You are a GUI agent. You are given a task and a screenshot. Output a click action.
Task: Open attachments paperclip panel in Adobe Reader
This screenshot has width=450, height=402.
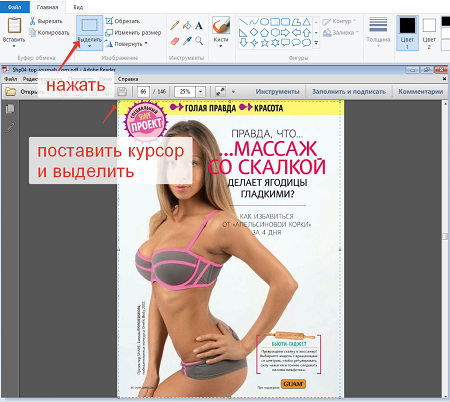click(10, 127)
